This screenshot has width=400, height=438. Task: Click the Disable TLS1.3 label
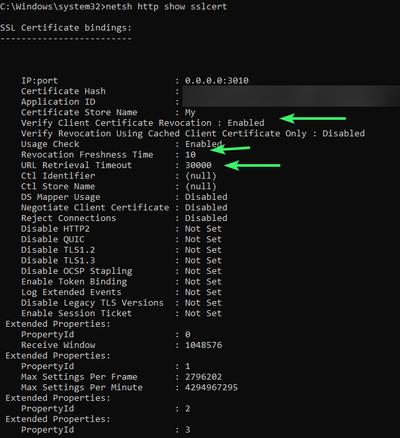point(58,260)
